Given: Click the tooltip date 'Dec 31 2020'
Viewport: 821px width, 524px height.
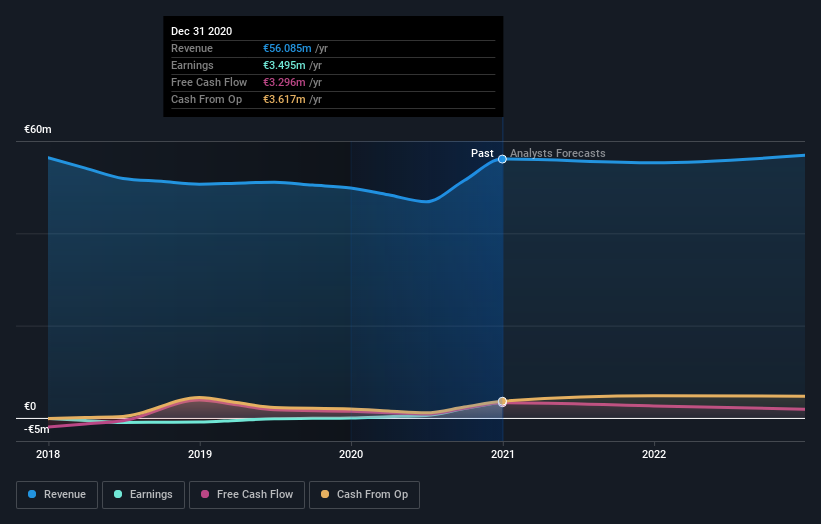Looking at the screenshot, I should pos(202,31).
